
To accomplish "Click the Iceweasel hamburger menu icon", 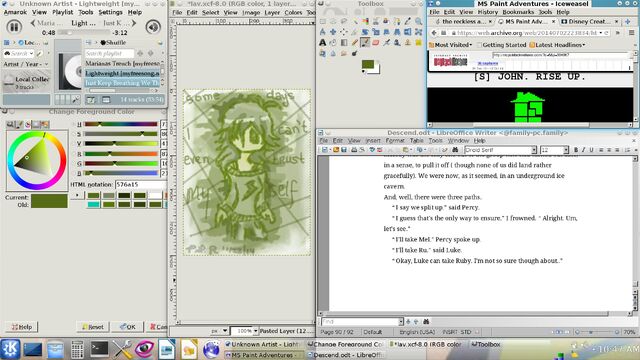I will coord(631,33).
